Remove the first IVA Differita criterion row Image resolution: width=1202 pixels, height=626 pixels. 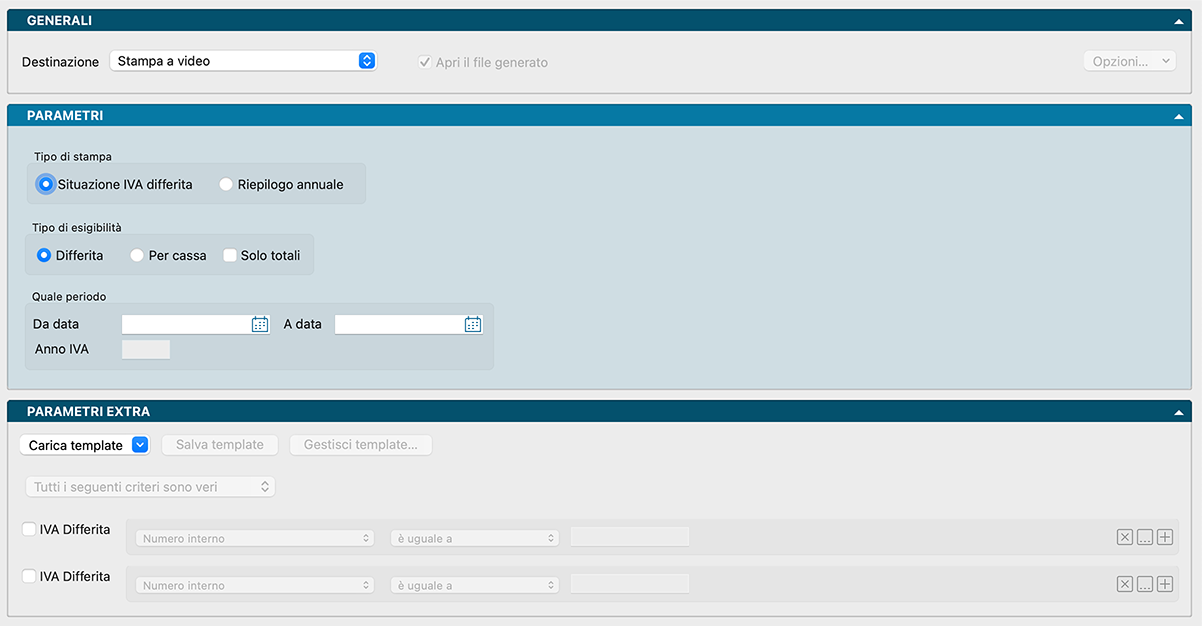1125,538
